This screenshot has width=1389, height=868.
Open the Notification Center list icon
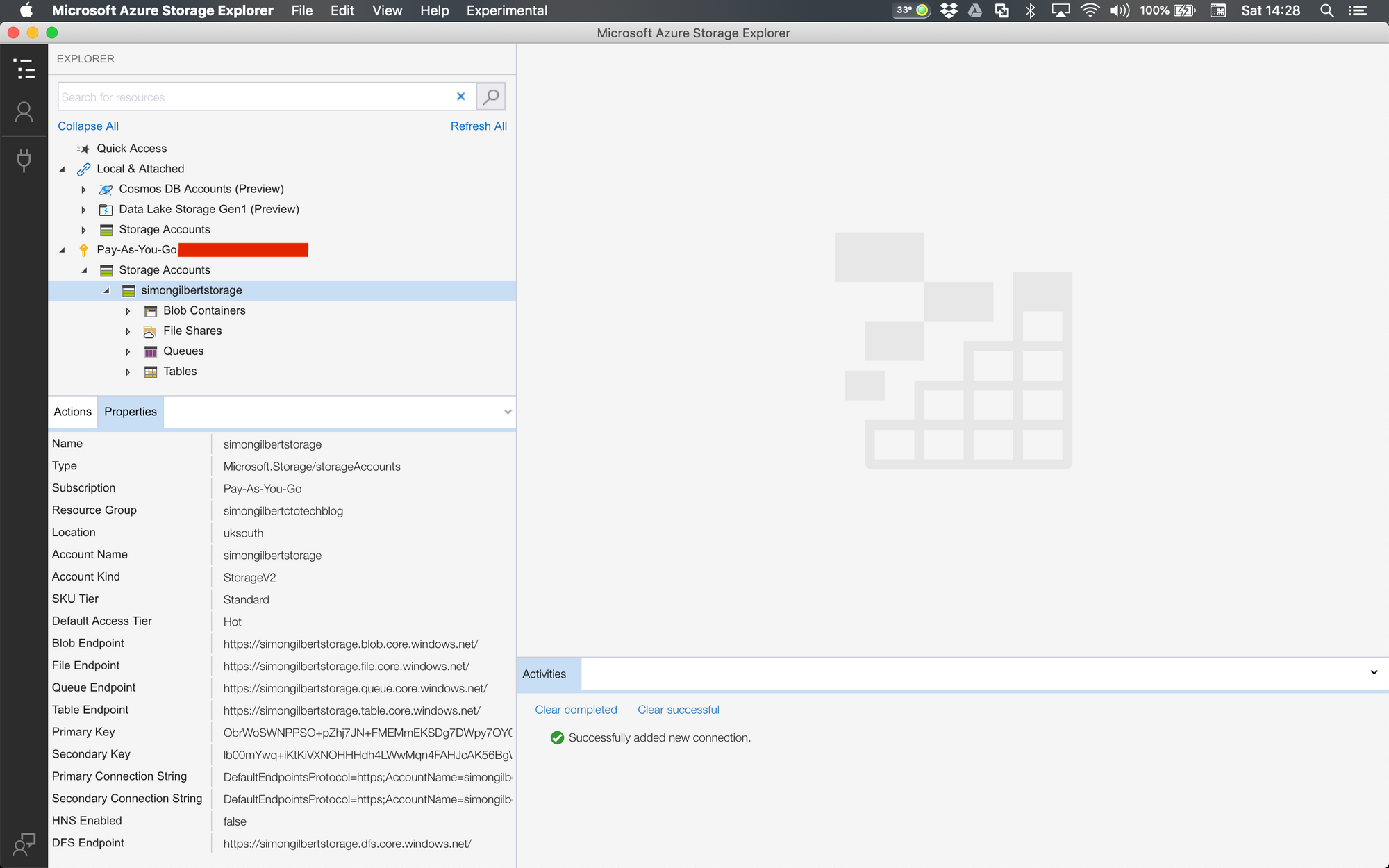pos(1358,10)
